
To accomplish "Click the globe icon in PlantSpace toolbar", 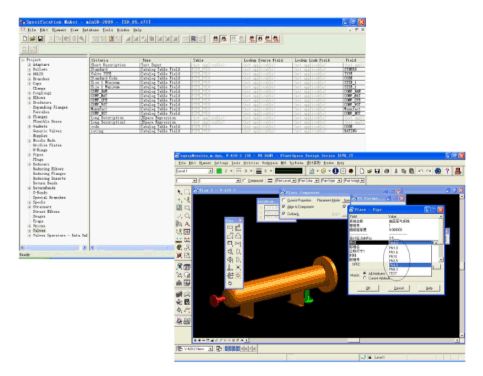I will [438, 171].
